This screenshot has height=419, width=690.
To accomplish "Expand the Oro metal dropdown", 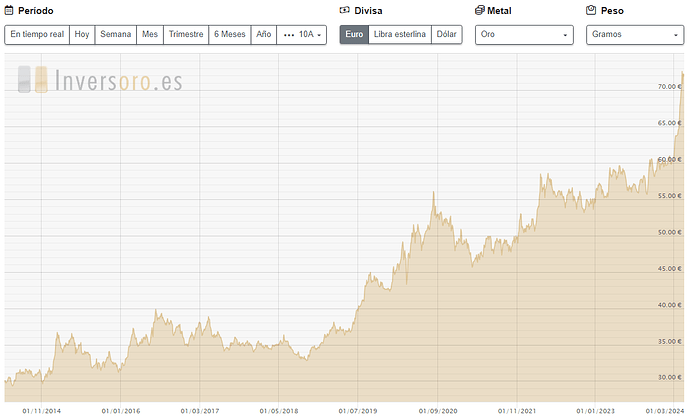I will [524, 34].
